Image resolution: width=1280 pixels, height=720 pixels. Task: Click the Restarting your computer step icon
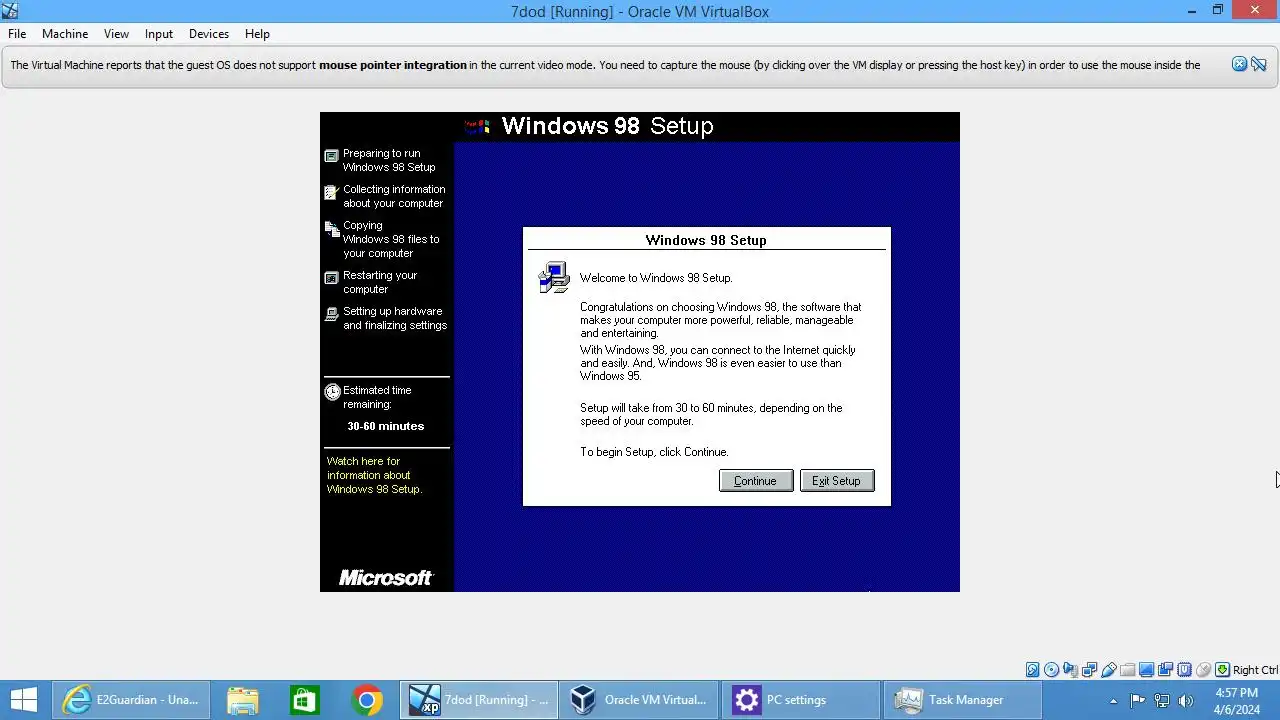pyautogui.click(x=331, y=278)
